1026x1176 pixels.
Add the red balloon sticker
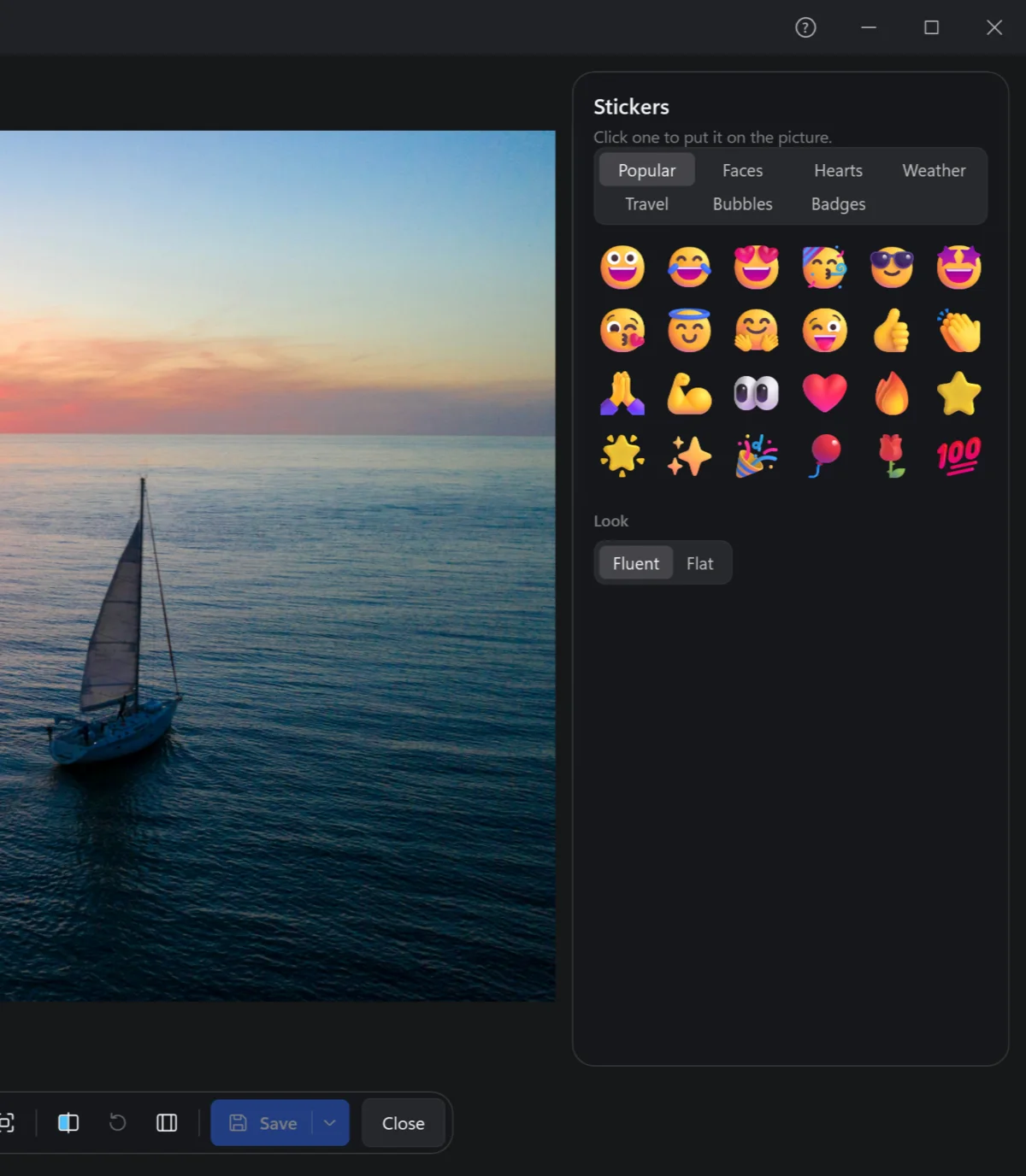(x=824, y=456)
